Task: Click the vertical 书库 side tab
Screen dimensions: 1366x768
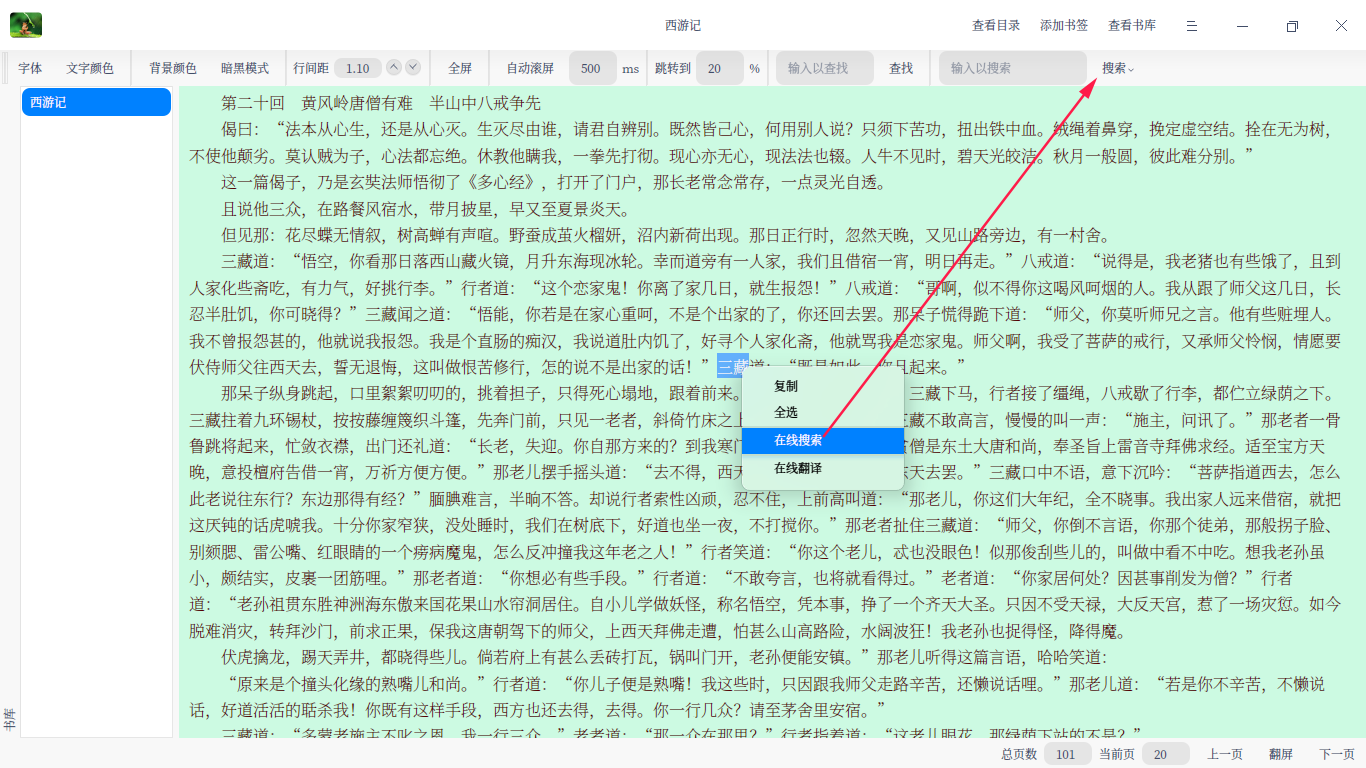Action: tap(9, 719)
